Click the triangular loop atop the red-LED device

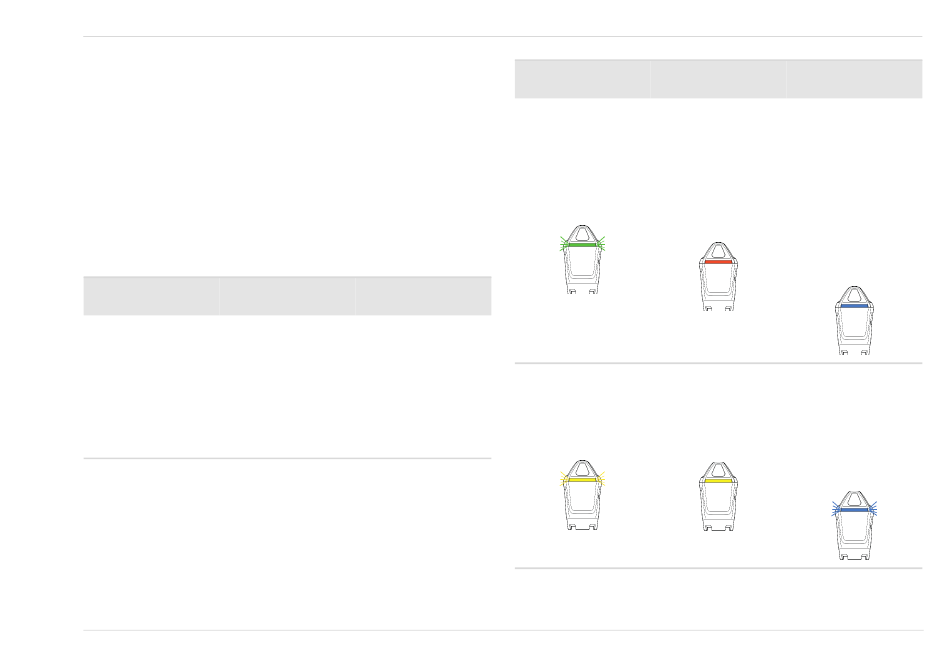click(718, 250)
